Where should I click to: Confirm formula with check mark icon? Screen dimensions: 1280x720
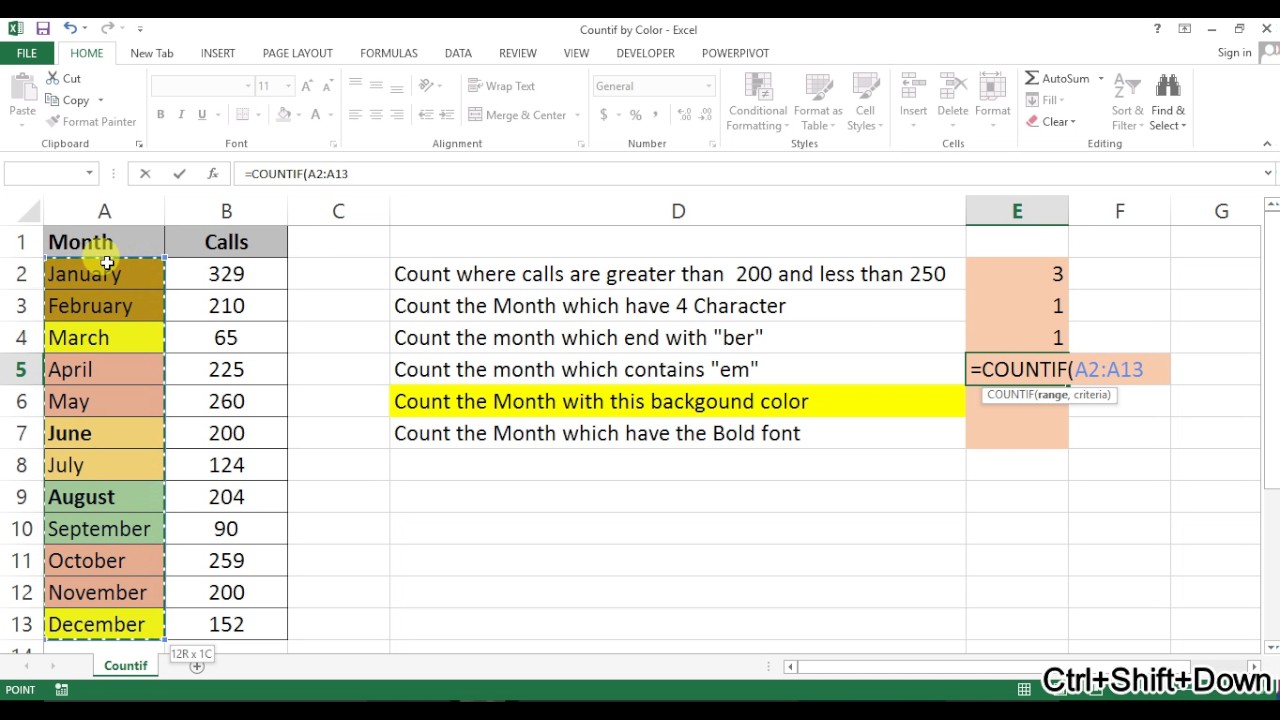coord(179,174)
